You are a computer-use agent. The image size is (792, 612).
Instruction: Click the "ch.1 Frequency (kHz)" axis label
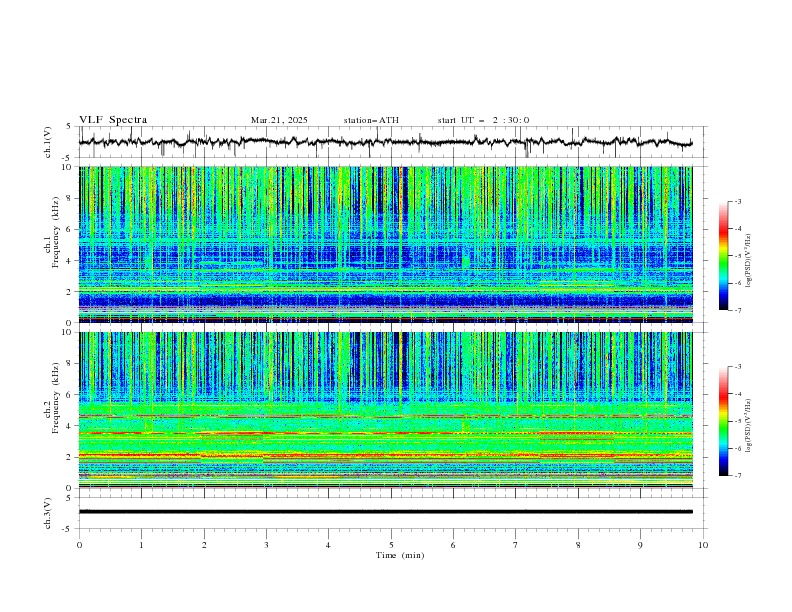(52, 232)
